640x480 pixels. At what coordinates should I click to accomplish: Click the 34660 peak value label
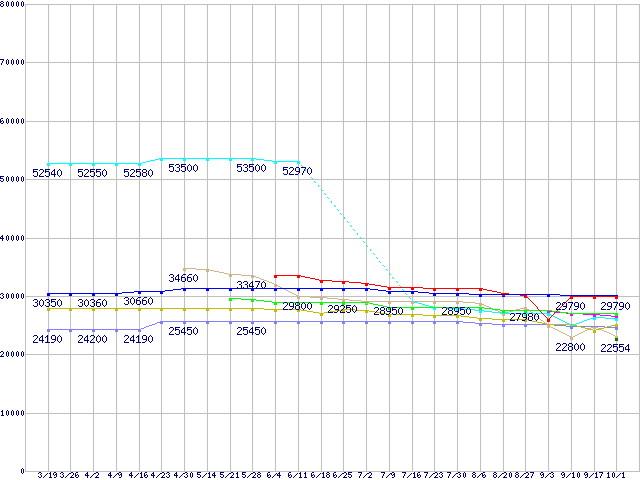coord(183,278)
